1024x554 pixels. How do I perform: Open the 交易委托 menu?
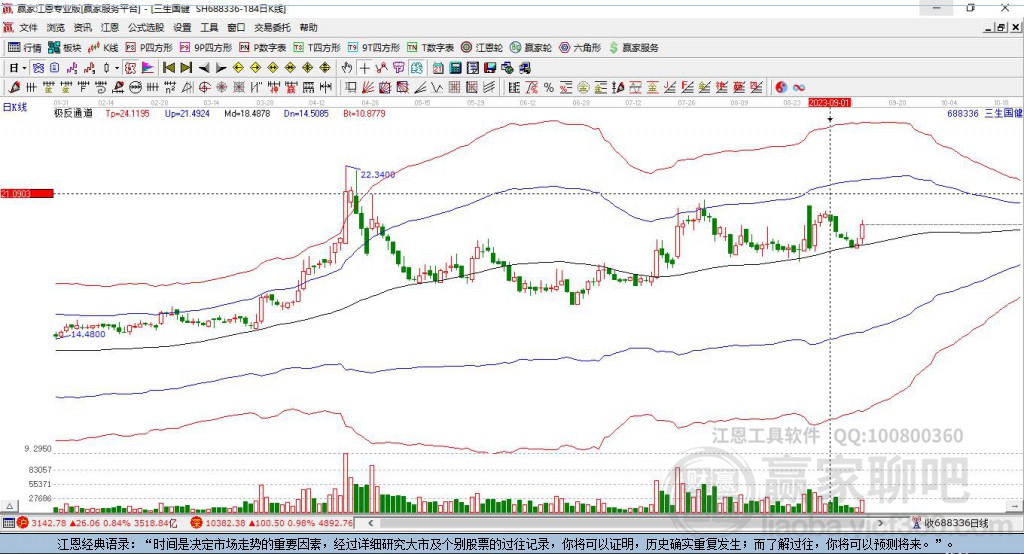coord(272,27)
